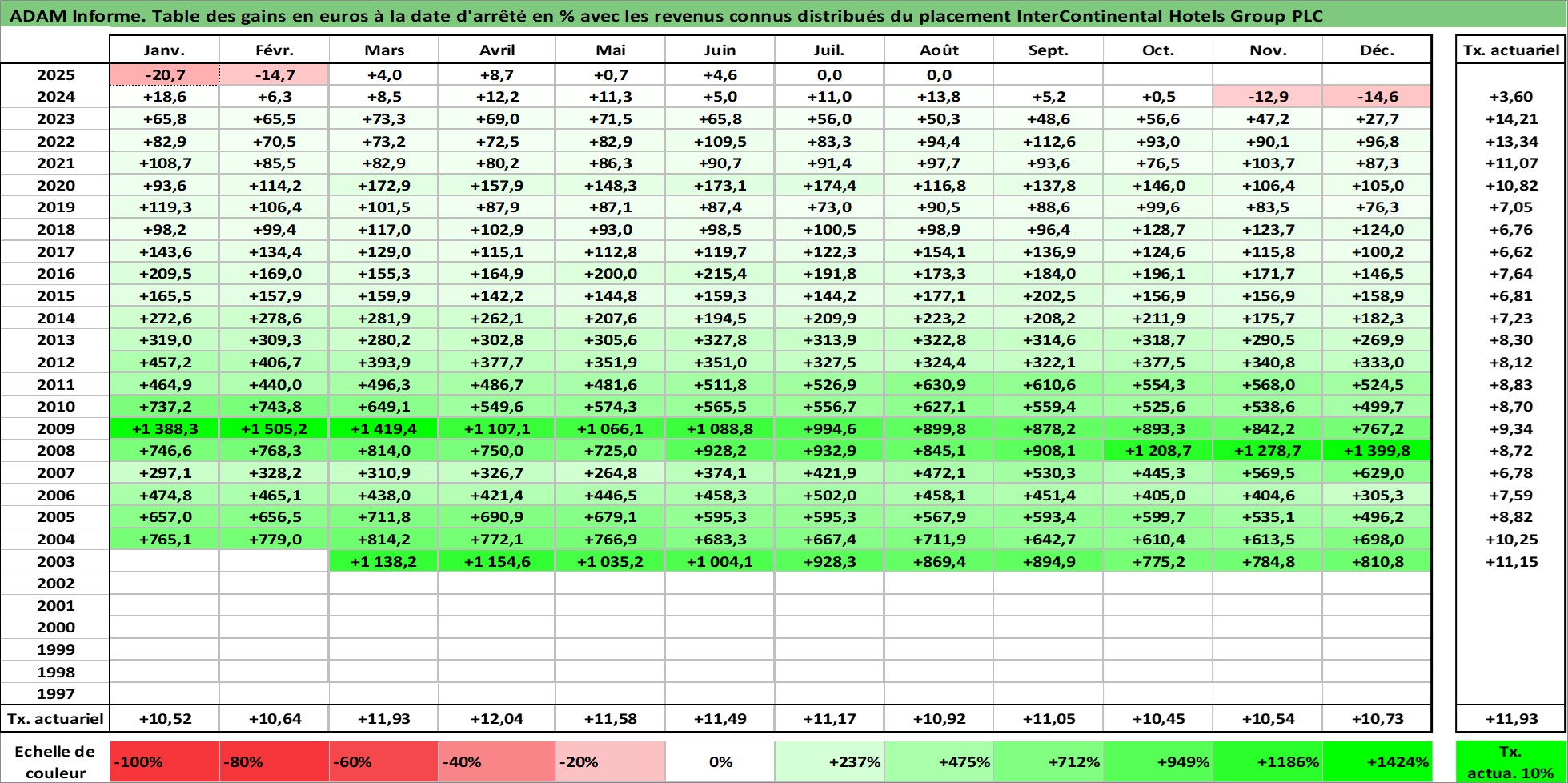The image size is (1568, 783).
Task: Select the -12,9 cell for November 2024
Action: 1268,97
